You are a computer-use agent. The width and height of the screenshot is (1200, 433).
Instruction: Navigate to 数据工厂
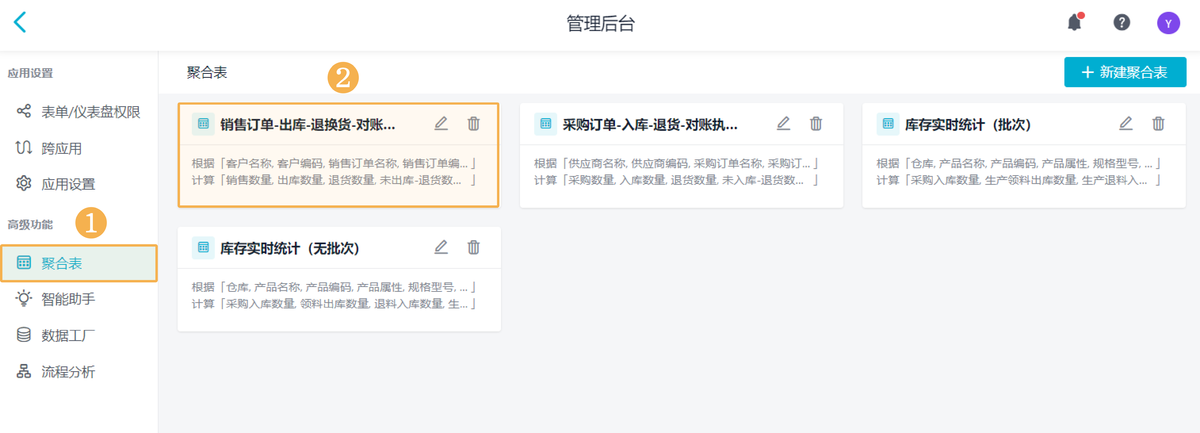click(x=68, y=335)
